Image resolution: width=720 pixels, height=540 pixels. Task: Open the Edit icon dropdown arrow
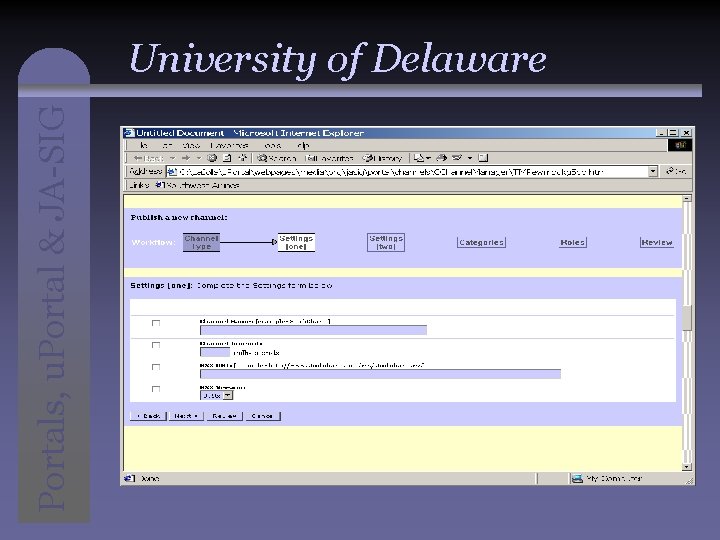tap(469, 158)
